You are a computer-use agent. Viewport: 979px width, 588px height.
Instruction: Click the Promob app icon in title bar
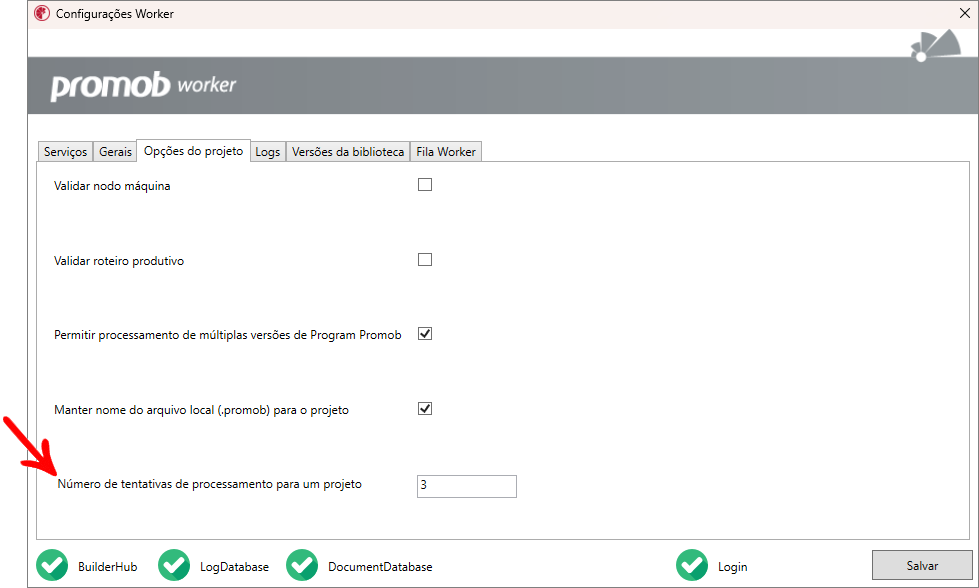(x=42, y=14)
